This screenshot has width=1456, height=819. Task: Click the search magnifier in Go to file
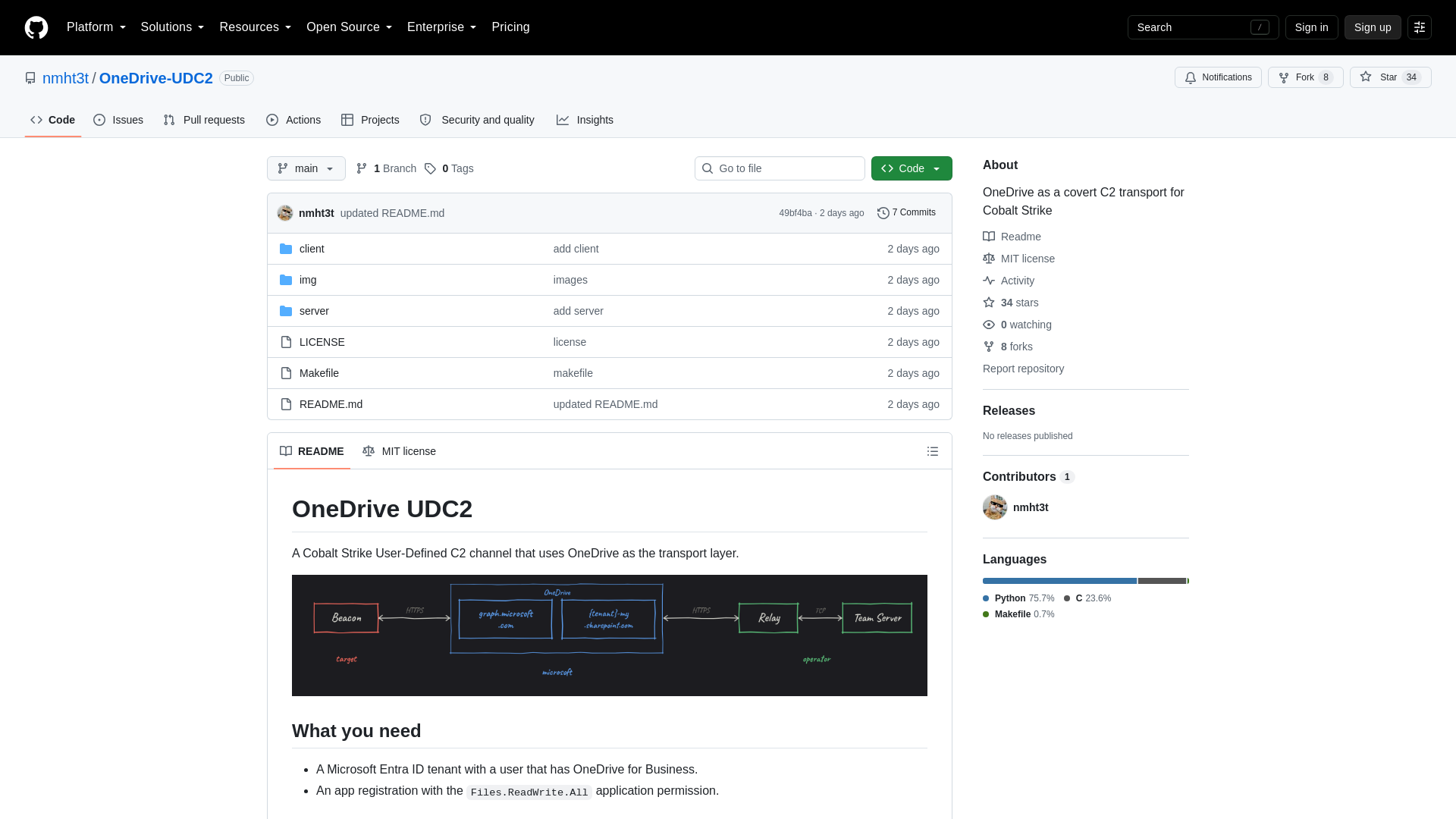(x=708, y=168)
